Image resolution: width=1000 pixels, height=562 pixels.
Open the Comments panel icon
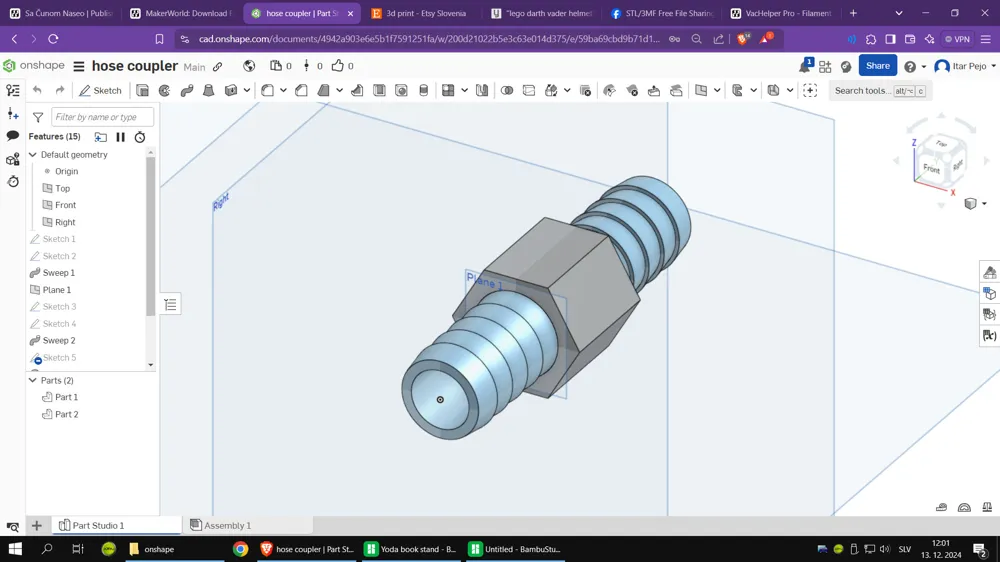coord(13,136)
